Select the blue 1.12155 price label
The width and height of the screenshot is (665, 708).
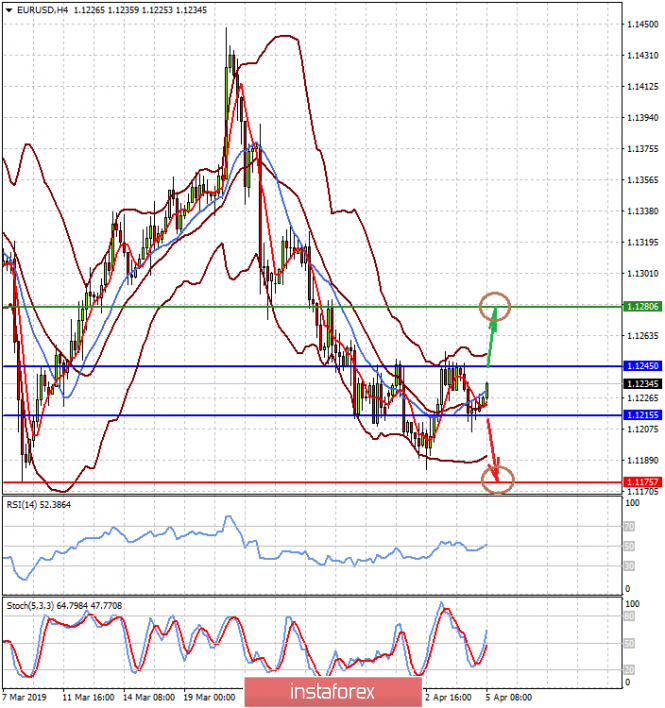[x=642, y=414]
